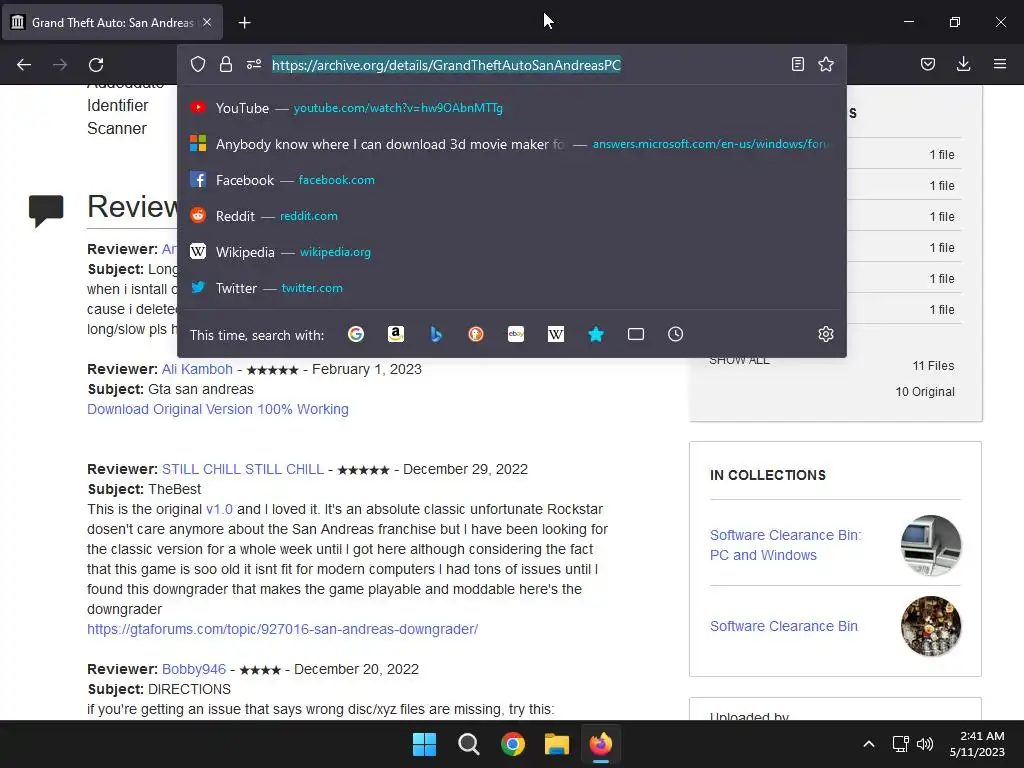The height and width of the screenshot is (768, 1024).
Task: Search this time with Wikipedia icon
Action: (x=556, y=334)
